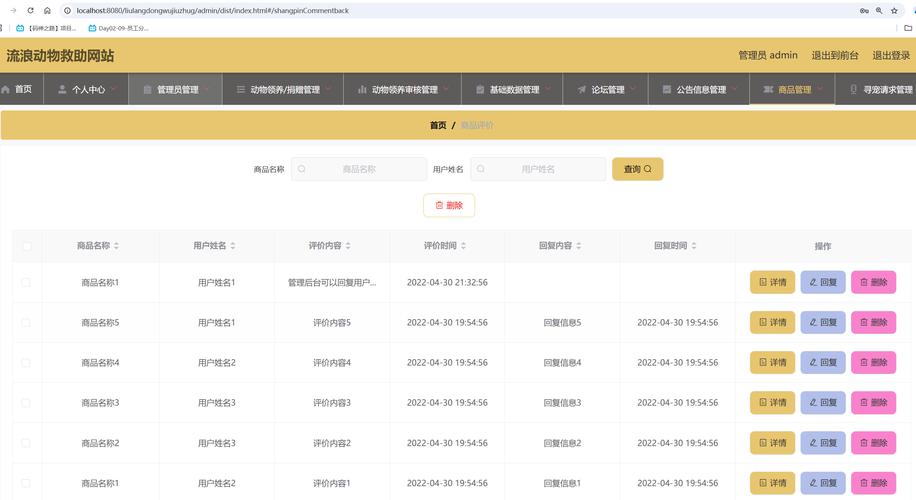Click sort arrows on 商品名称 column header
The width and height of the screenshot is (916, 500).
coord(116,246)
